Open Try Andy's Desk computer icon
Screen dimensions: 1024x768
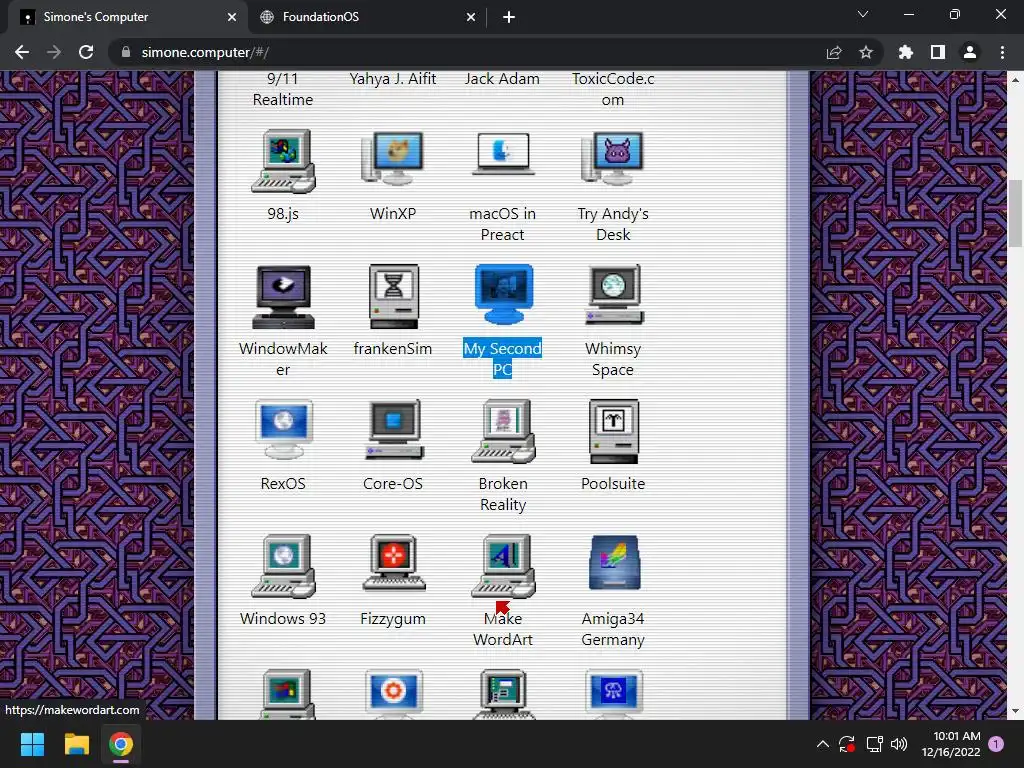pyautogui.click(x=613, y=159)
